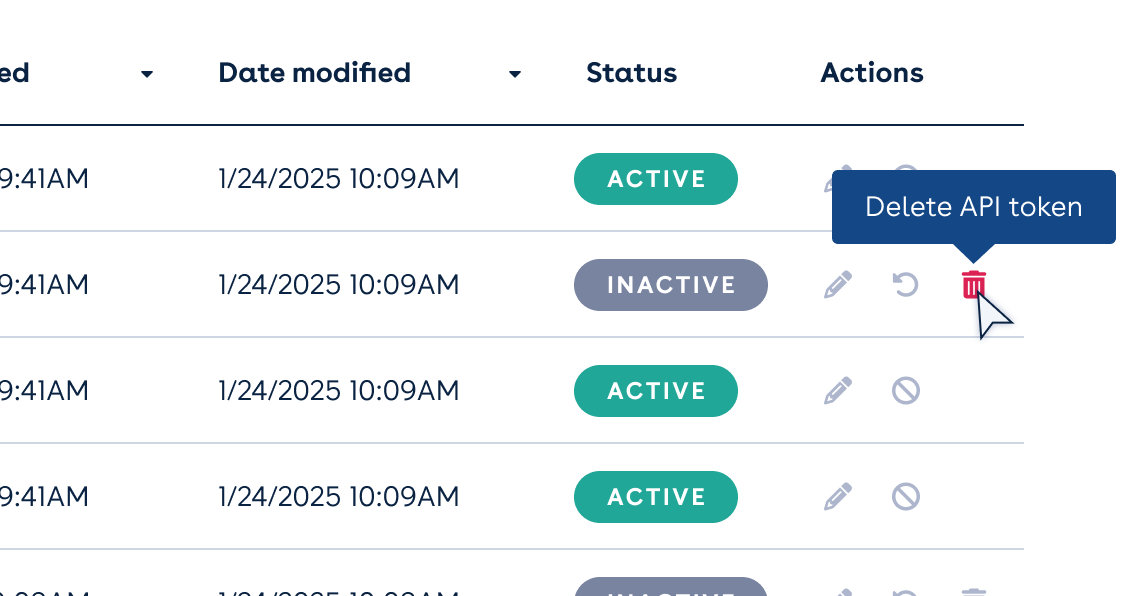
Task: Edit the bottom inactive token with its pencil icon
Action: click(x=838, y=590)
